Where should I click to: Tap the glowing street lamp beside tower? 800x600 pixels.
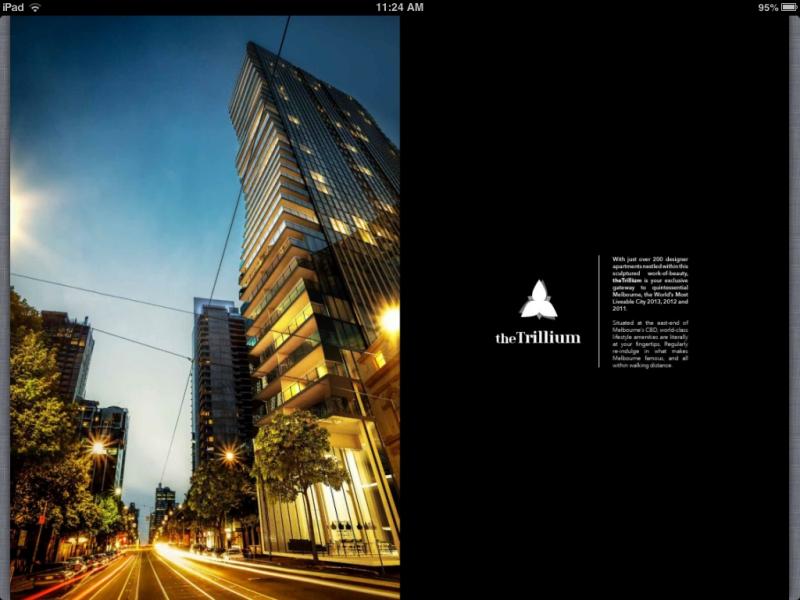click(389, 320)
